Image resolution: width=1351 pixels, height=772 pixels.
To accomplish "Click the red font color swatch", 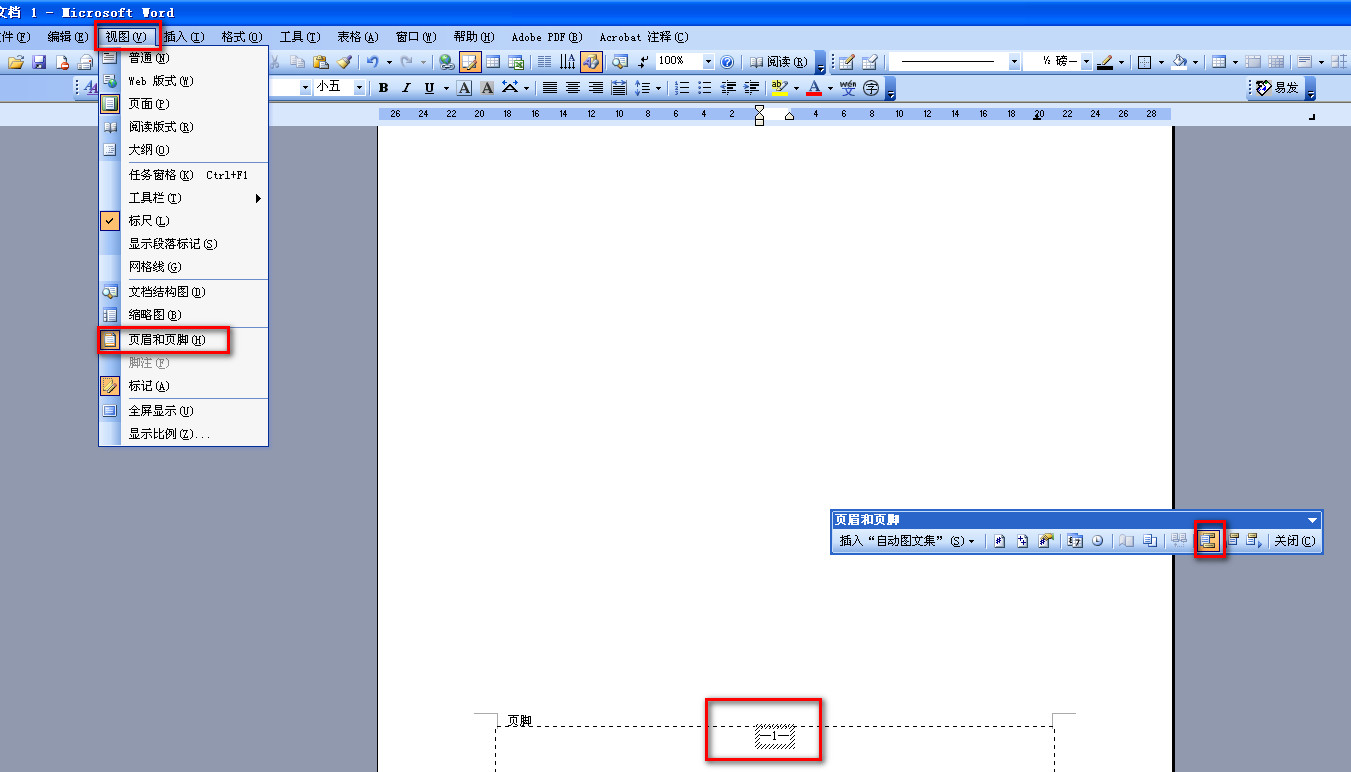I will pyautogui.click(x=814, y=88).
